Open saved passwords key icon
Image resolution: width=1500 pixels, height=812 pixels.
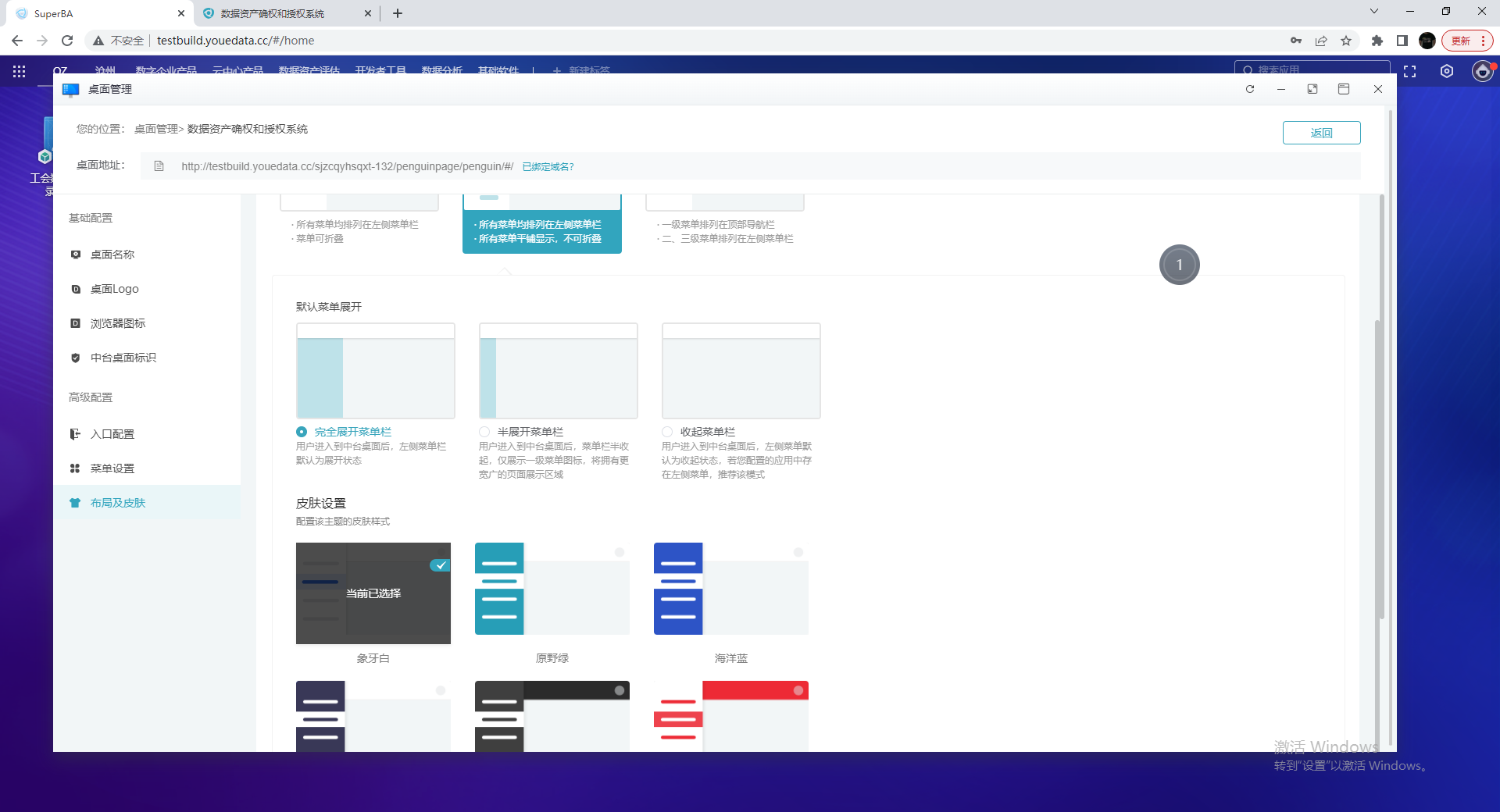[1296, 41]
